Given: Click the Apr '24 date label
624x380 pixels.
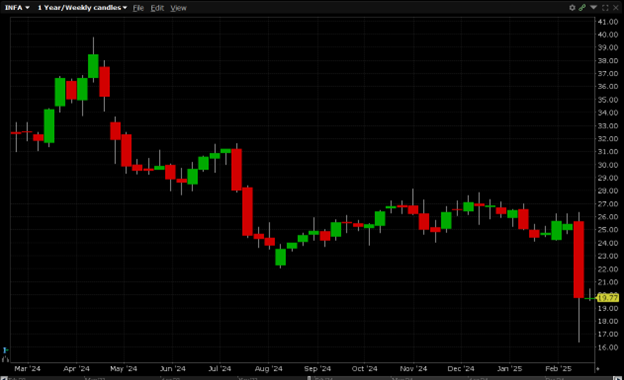Looking at the screenshot, I should point(76,368).
